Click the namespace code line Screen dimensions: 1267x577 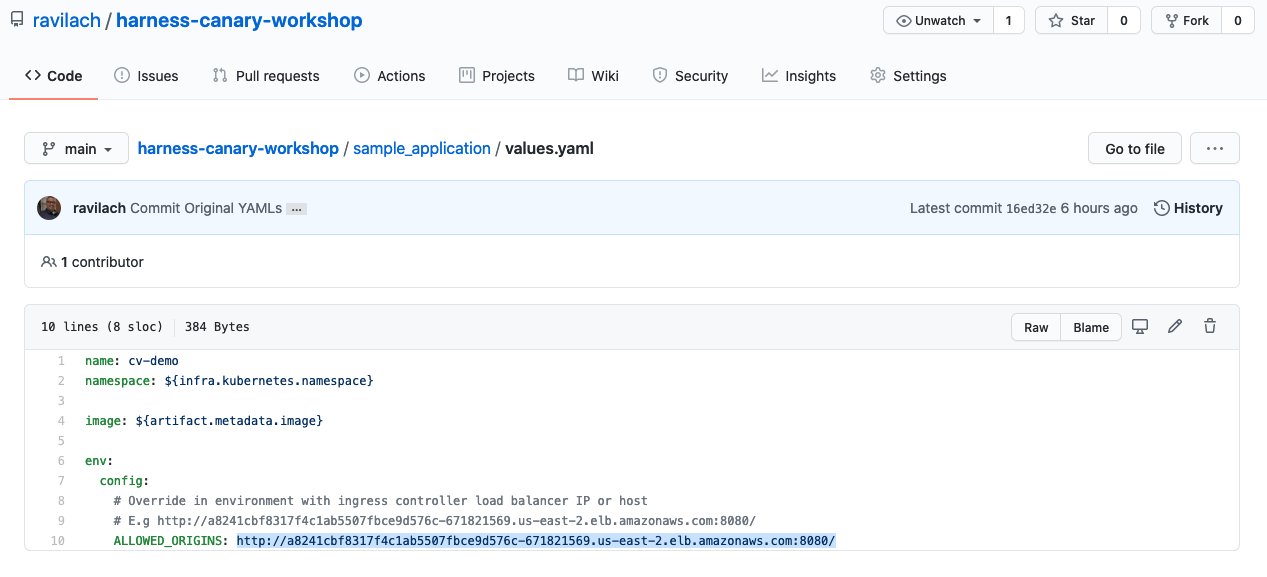point(229,381)
